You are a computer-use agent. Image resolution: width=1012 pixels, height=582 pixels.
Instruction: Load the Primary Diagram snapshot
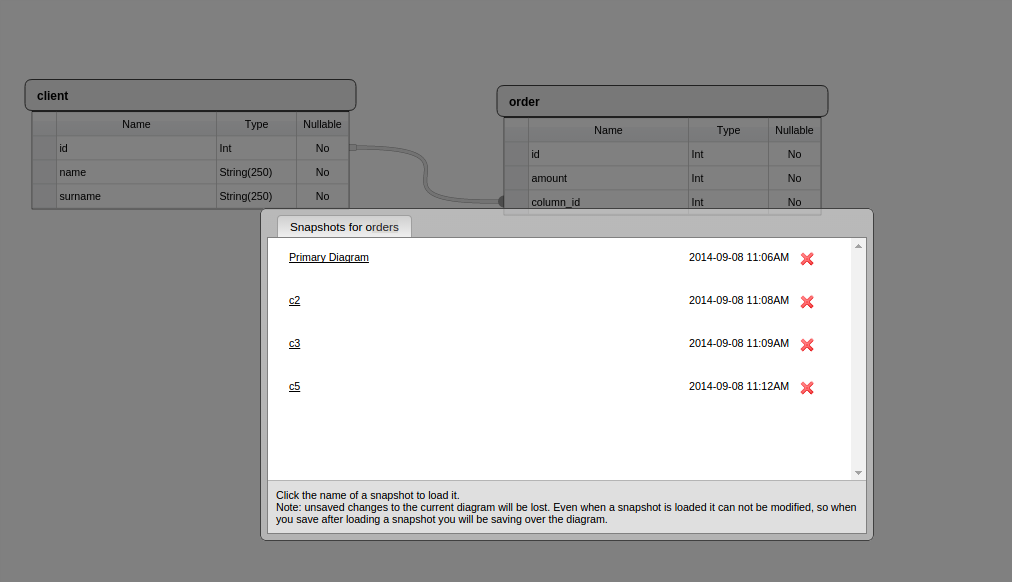[328, 257]
